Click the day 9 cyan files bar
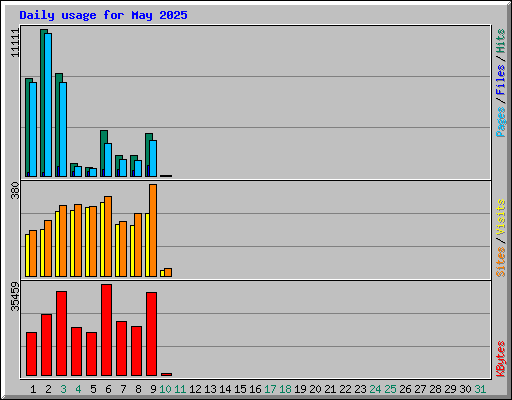The width and height of the screenshot is (512, 400). coord(153,159)
